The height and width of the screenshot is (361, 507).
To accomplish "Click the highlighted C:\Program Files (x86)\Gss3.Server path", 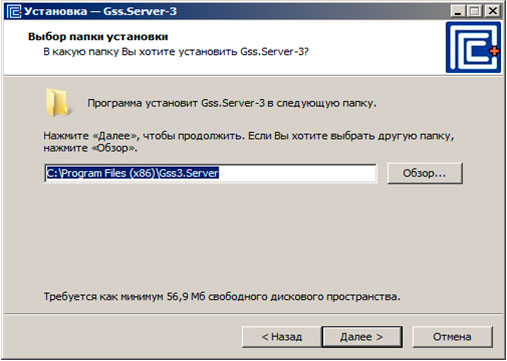I will (x=133, y=173).
